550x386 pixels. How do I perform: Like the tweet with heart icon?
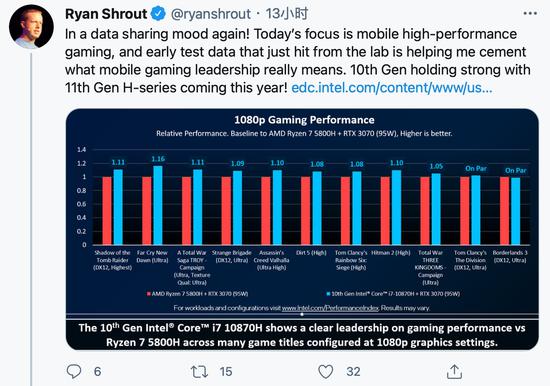tap(326, 372)
